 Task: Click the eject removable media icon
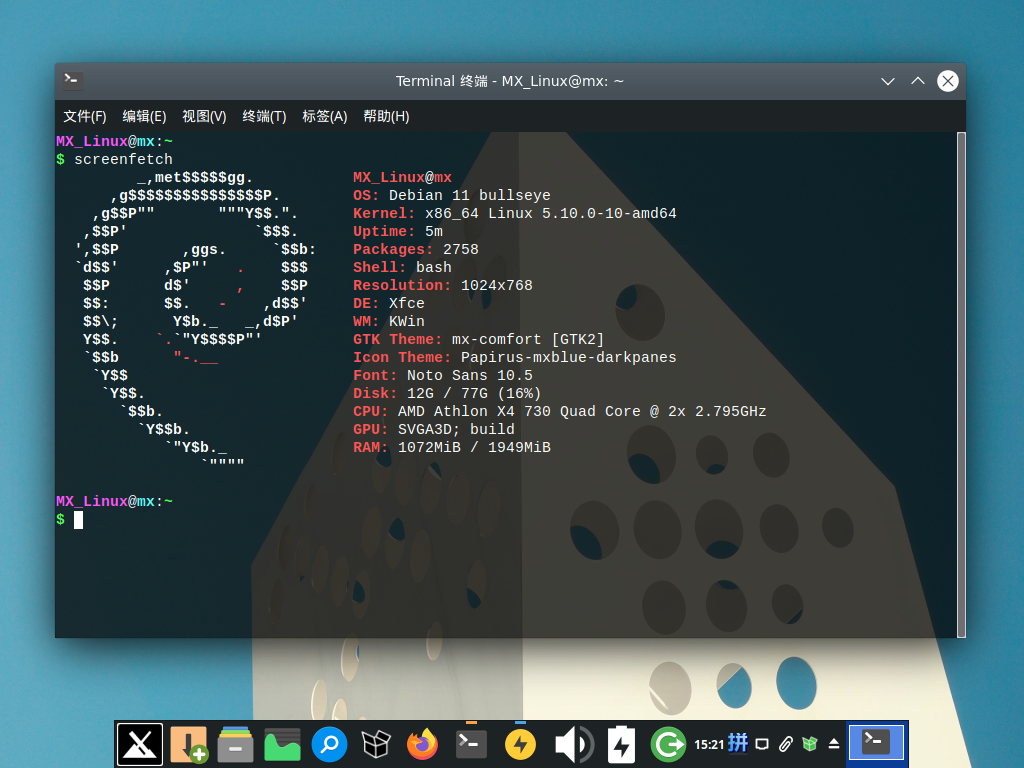click(x=834, y=744)
